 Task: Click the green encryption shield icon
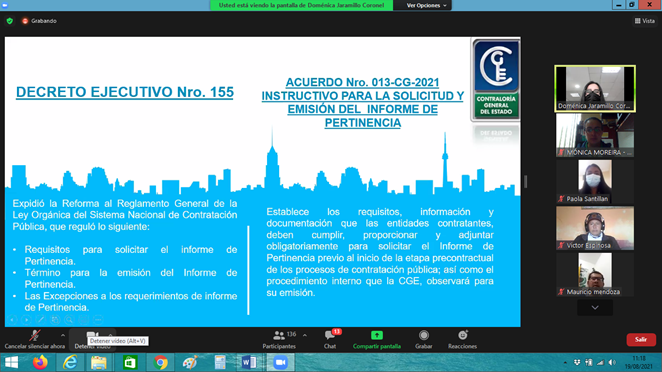(x=10, y=21)
